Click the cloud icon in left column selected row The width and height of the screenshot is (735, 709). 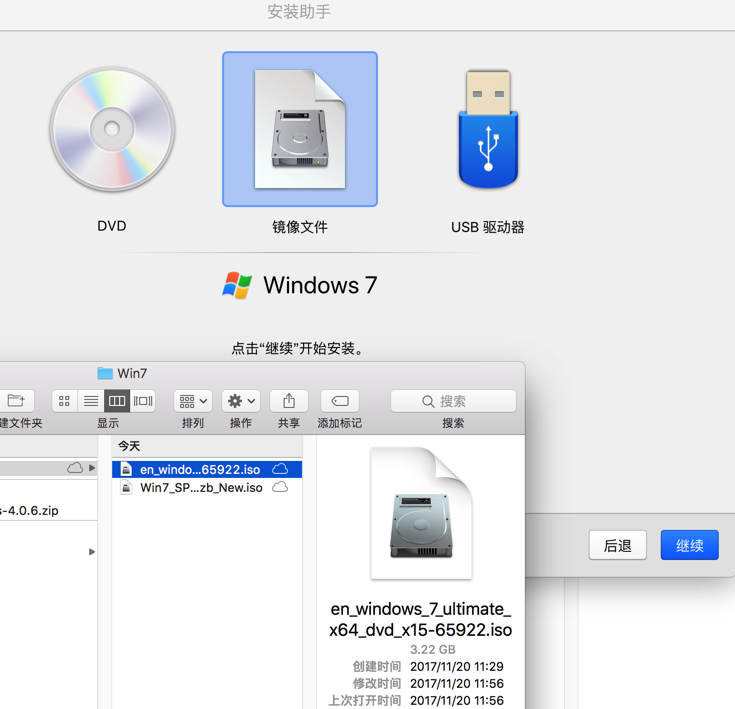coord(75,468)
